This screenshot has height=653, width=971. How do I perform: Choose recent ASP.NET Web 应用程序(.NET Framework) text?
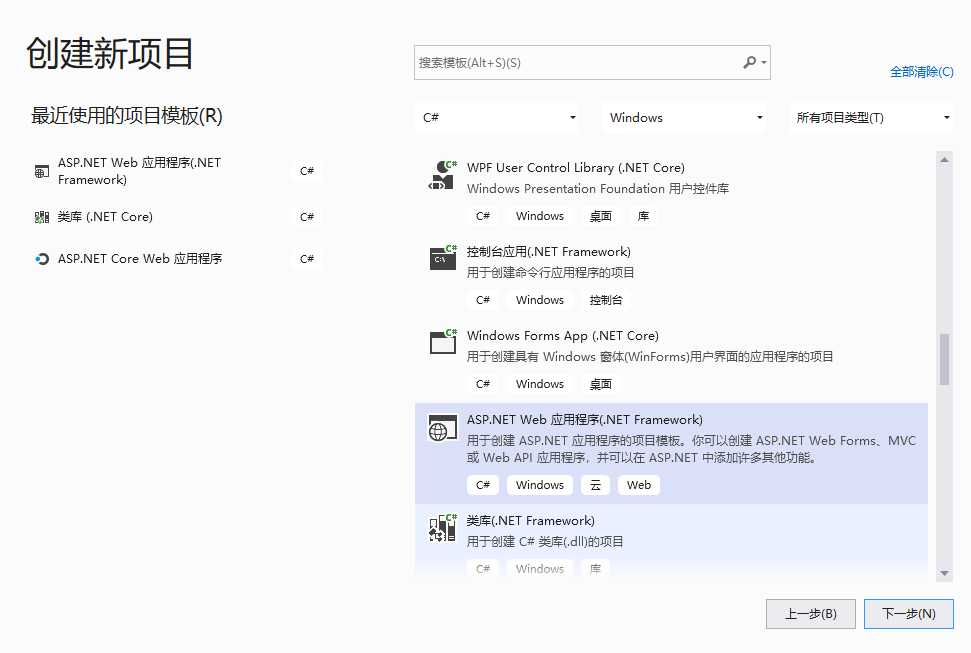pyautogui.click(x=139, y=171)
